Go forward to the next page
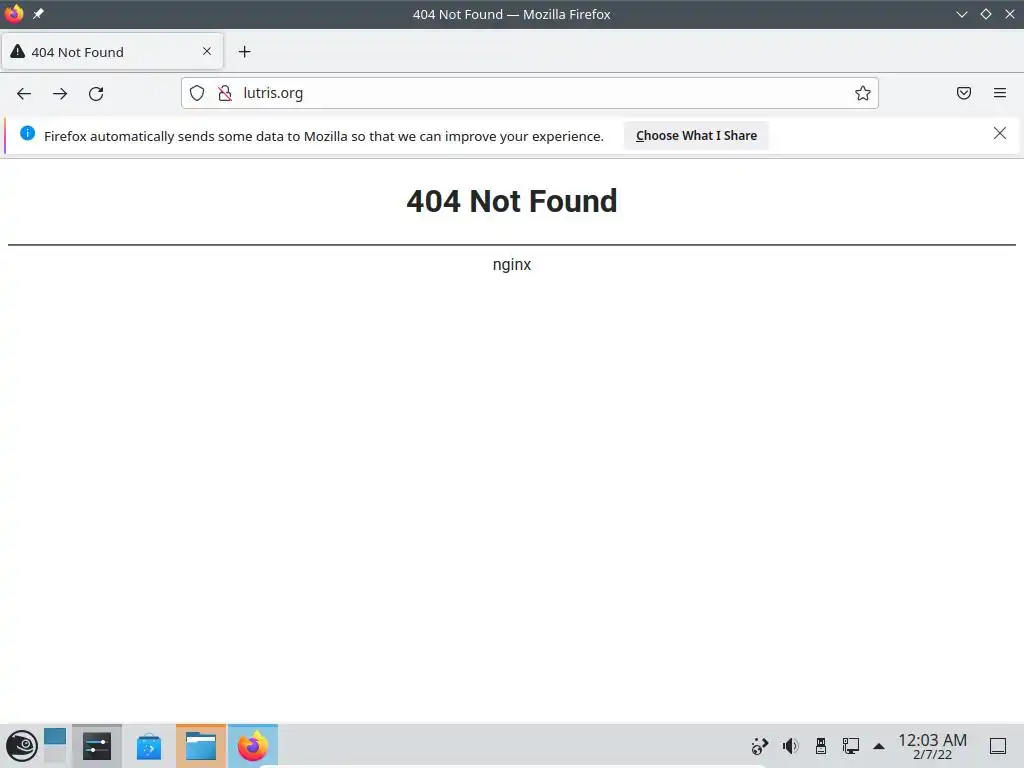This screenshot has height=768, width=1024. point(60,93)
